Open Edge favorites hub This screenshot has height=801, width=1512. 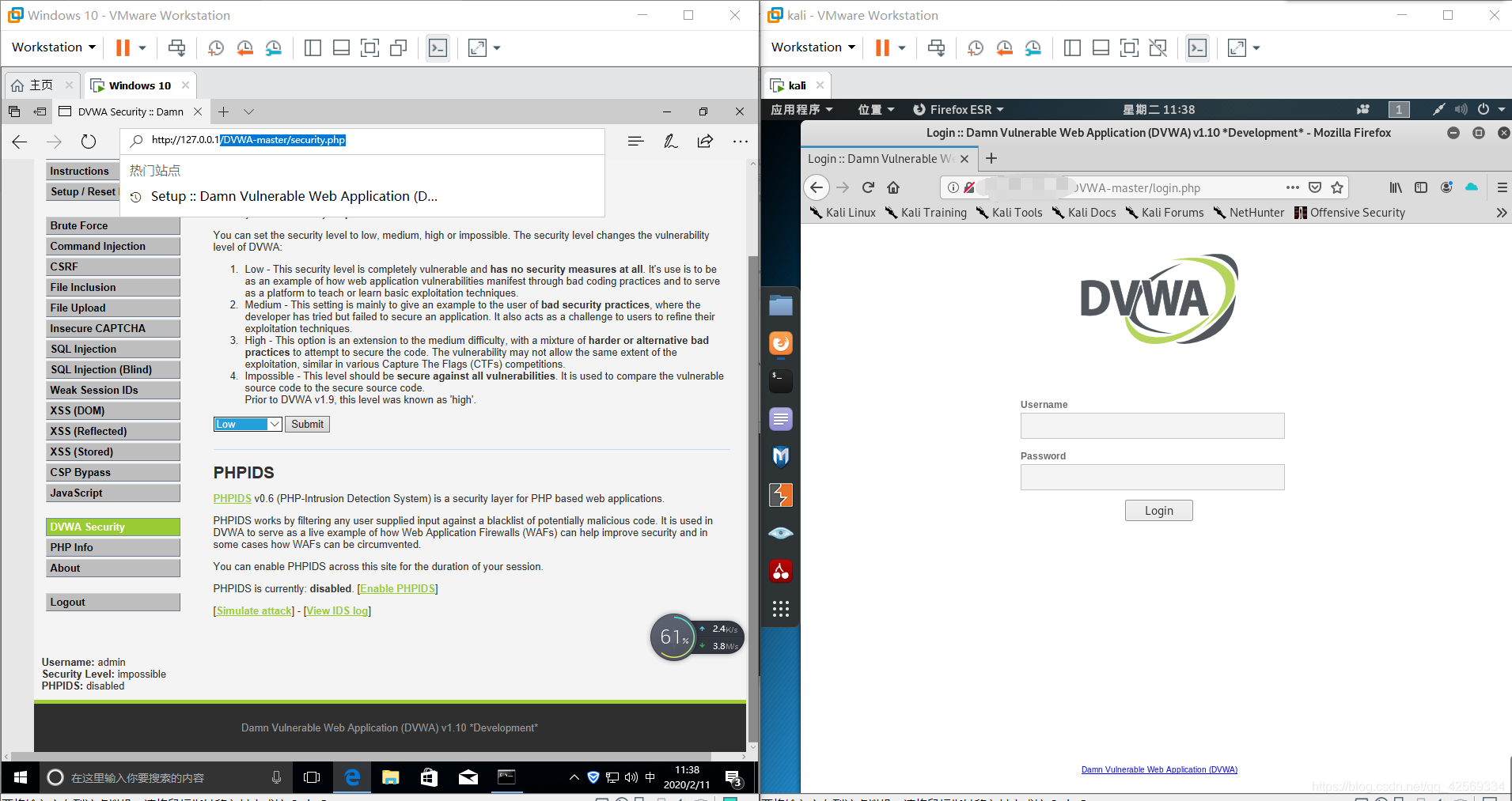635,142
